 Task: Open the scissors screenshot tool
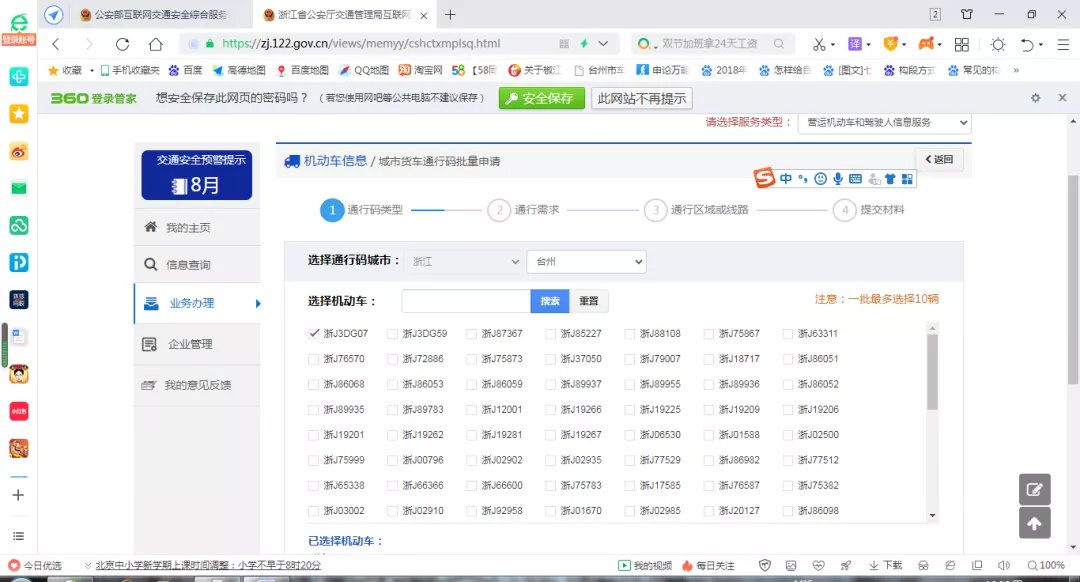tap(818, 44)
